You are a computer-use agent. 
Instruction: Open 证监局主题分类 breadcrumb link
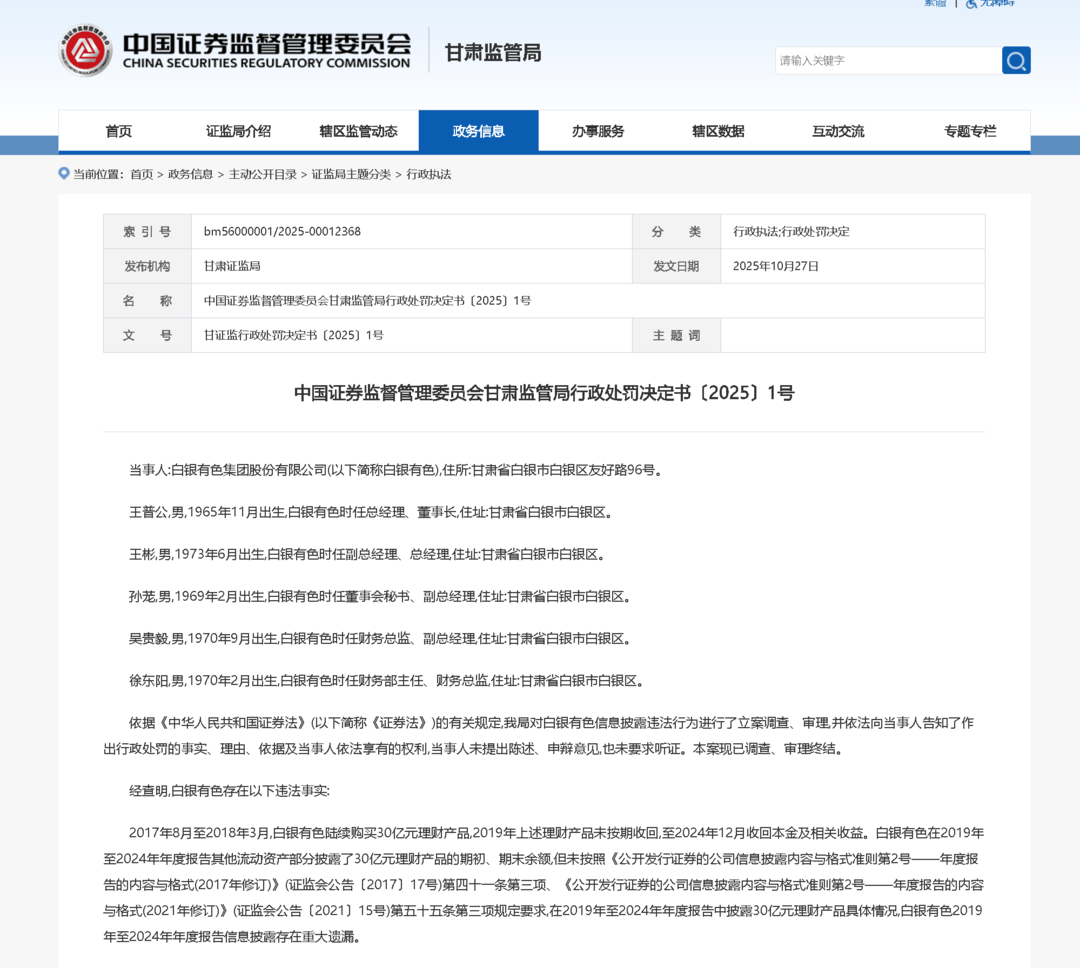tap(351, 174)
